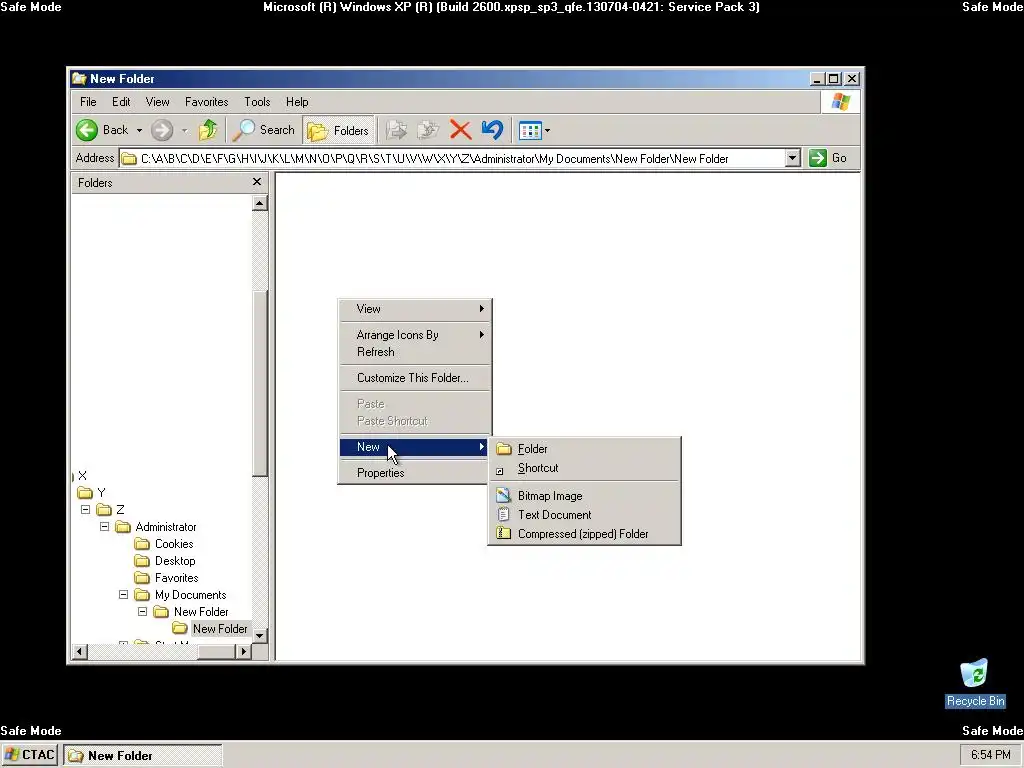Click the New item in context menu
Viewport: 1024px width, 768px height.
[x=415, y=447]
